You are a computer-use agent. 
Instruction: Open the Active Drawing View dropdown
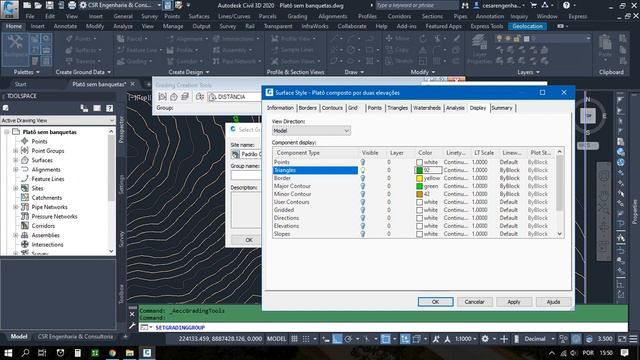[58, 120]
